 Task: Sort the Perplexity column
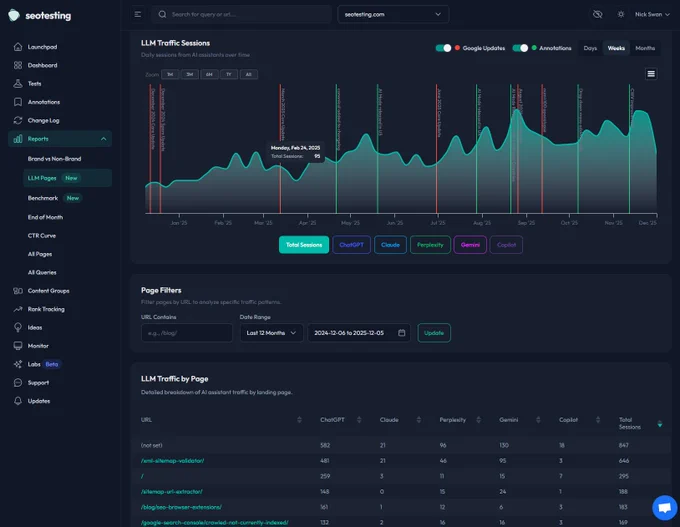(478, 419)
